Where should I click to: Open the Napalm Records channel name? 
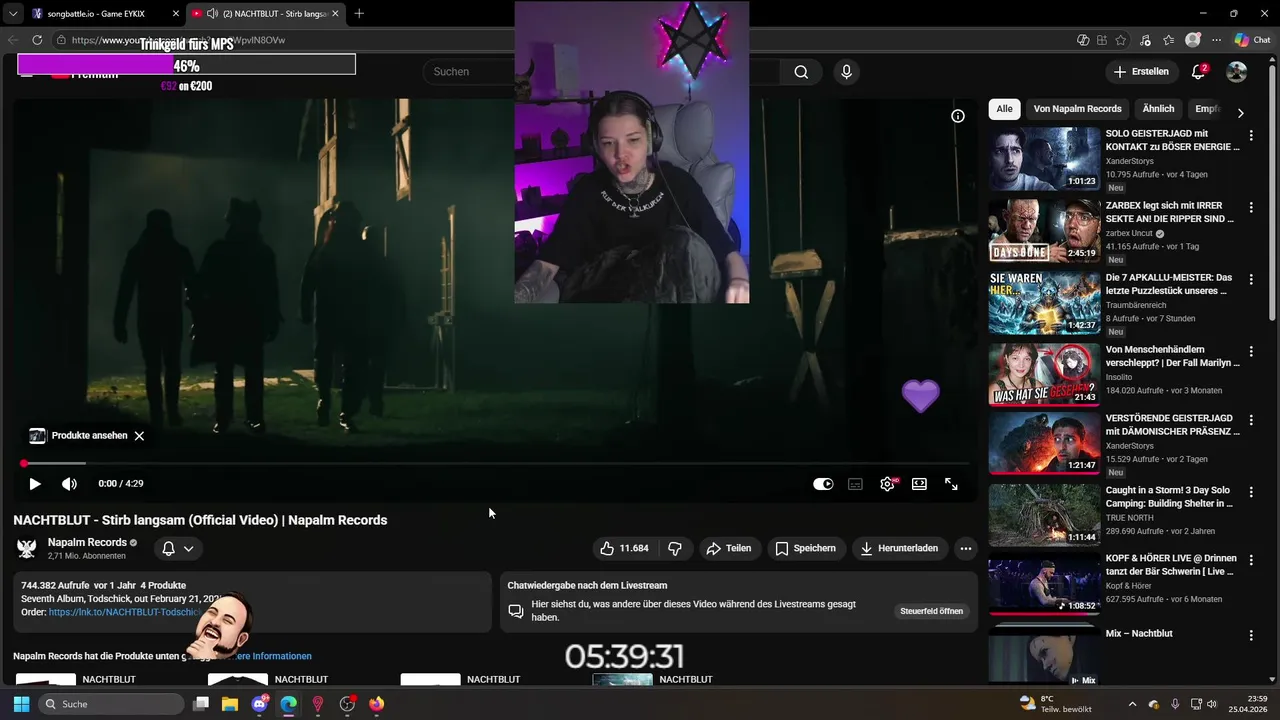coord(87,542)
